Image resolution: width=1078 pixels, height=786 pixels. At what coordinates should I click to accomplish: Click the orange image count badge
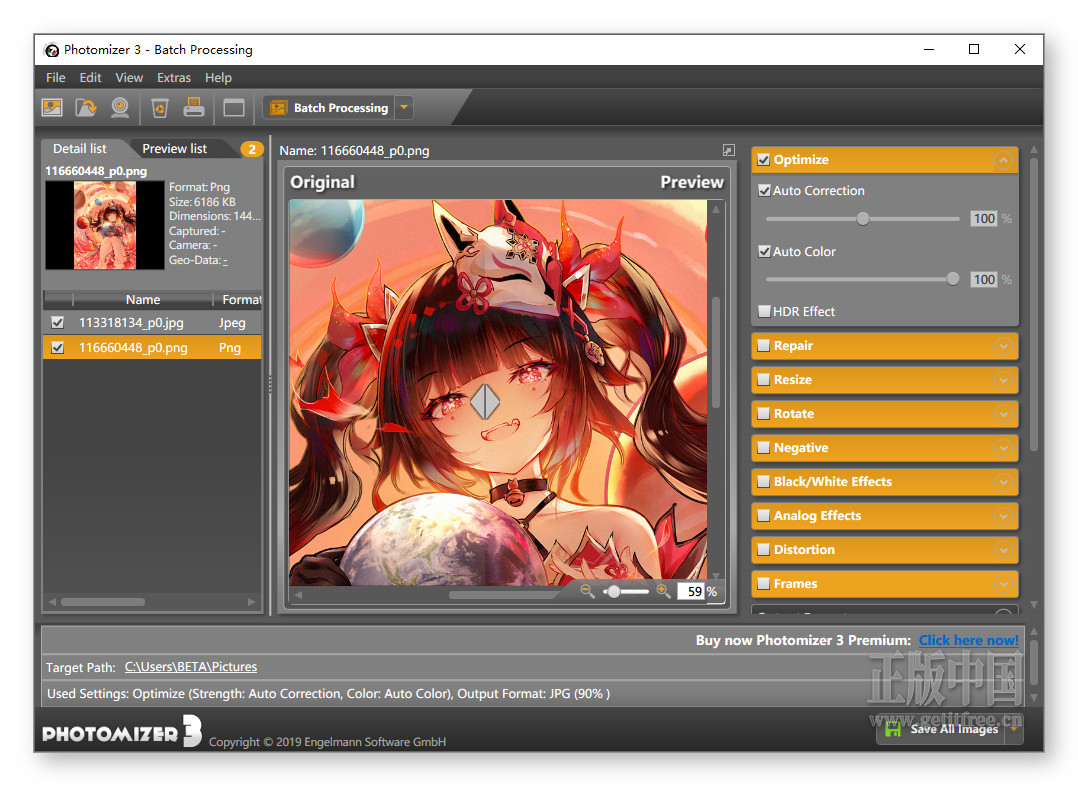pyautogui.click(x=252, y=149)
